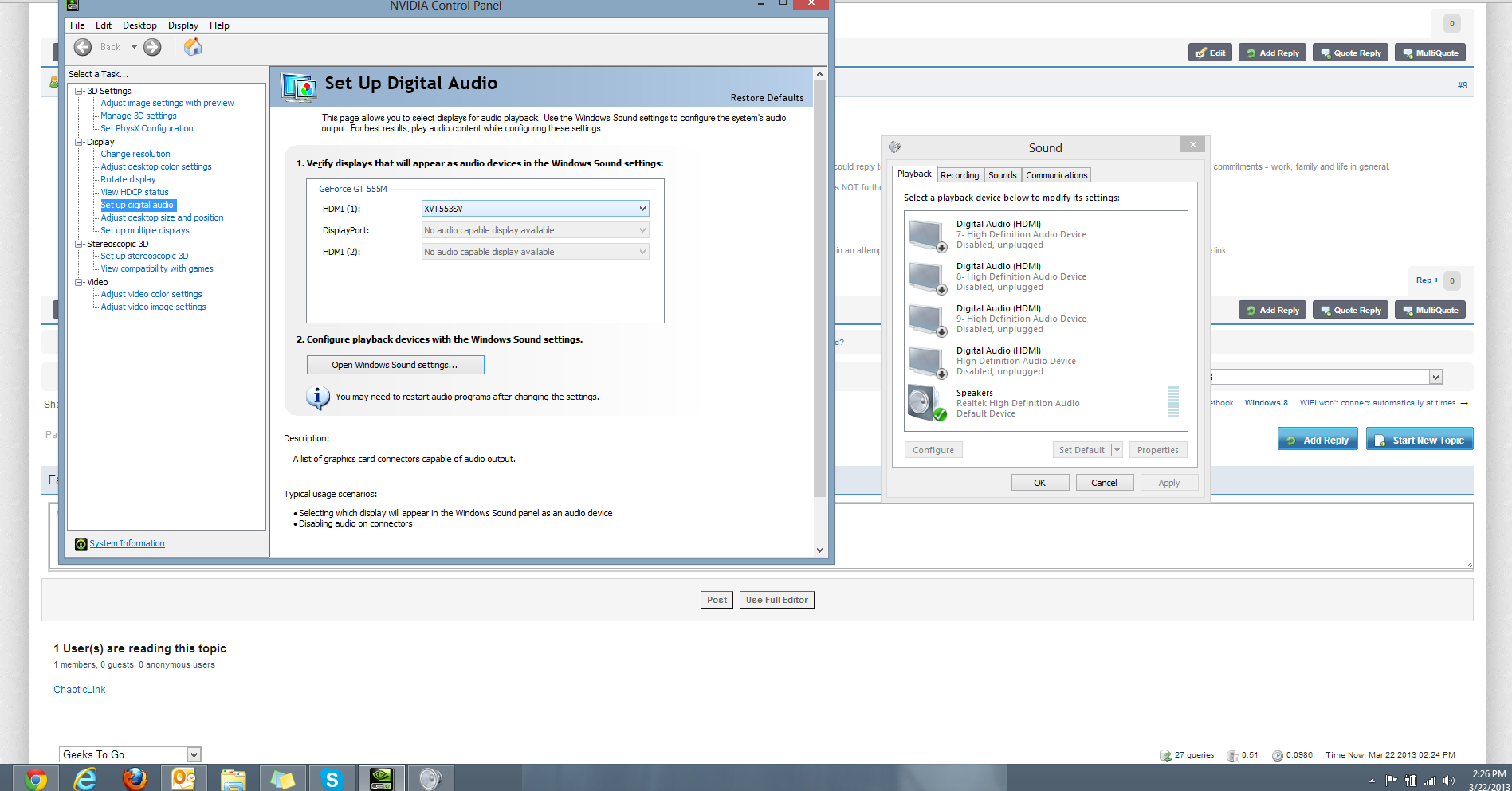Screen dimensions: 1512x791
Task: Click the Back arrow in NVIDIA Control Panel
Action: click(83, 47)
